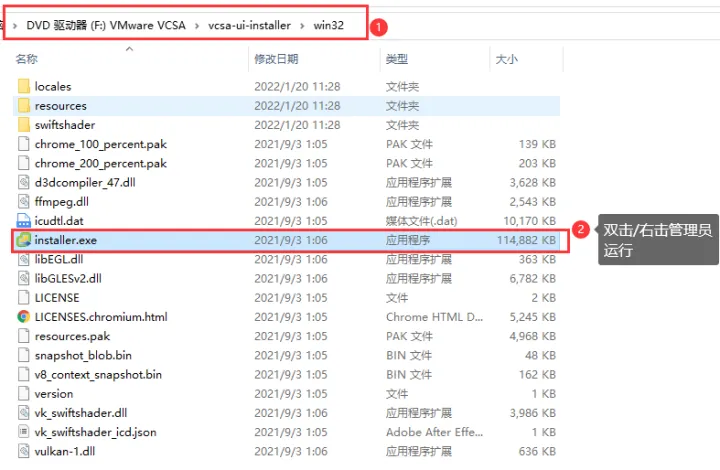This screenshot has height=470, width=720.
Task: Click libGLESv2.dll file icon
Action: pyautogui.click(x=23, y=279)
